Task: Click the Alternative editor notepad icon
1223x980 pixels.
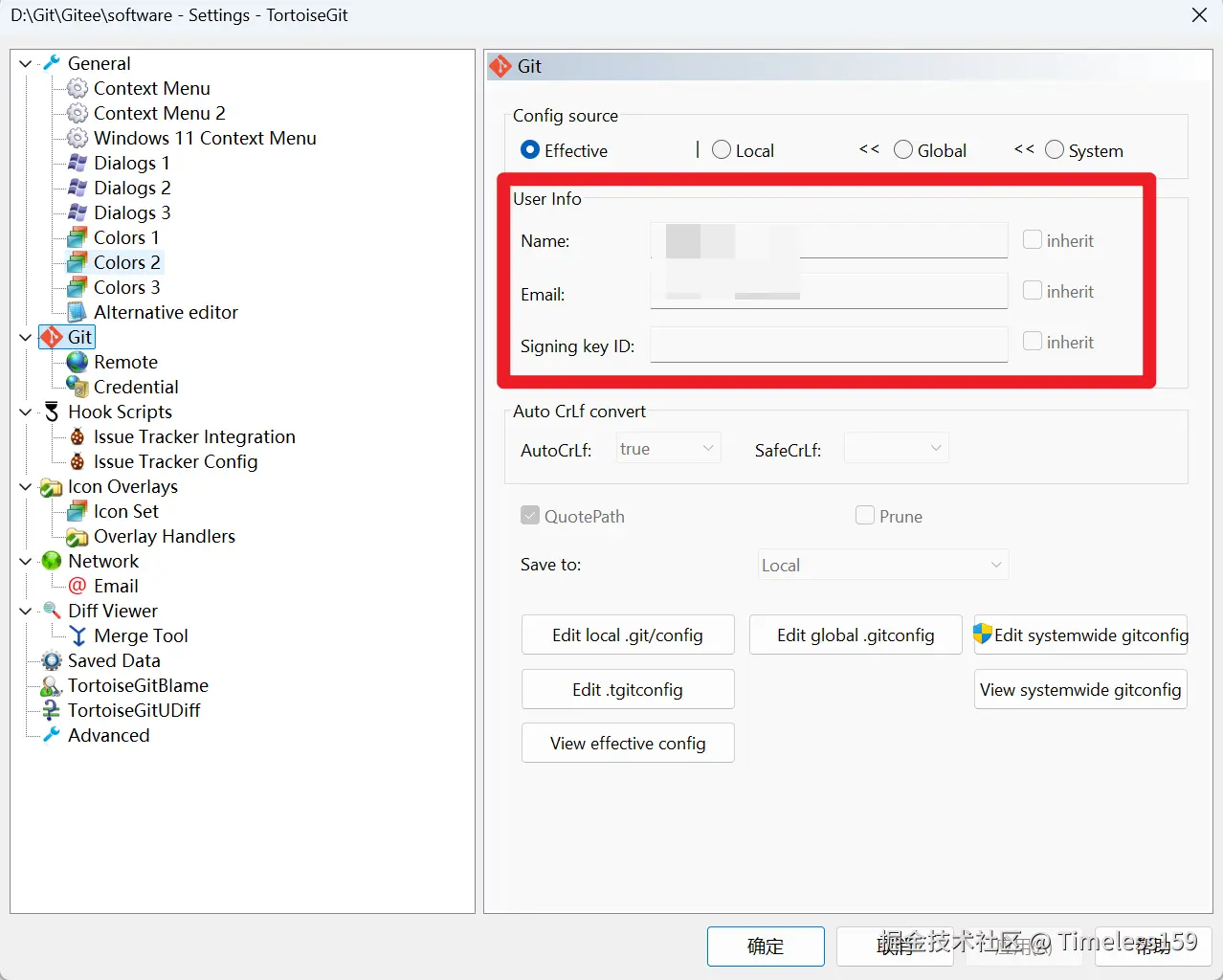Action: tap(78, 312)
